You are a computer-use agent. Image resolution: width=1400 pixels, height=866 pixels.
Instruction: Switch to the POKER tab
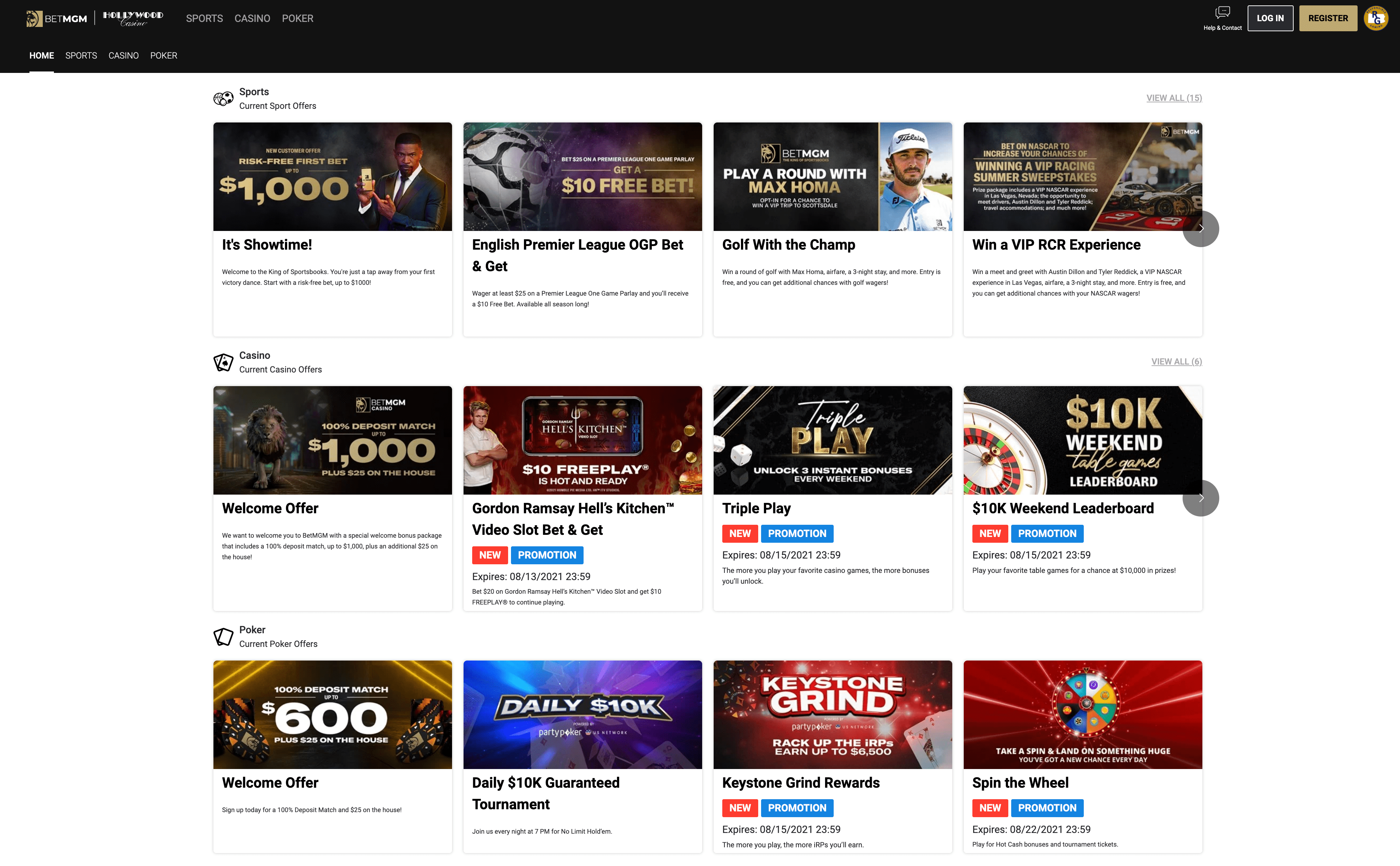[x=297, y=18]
